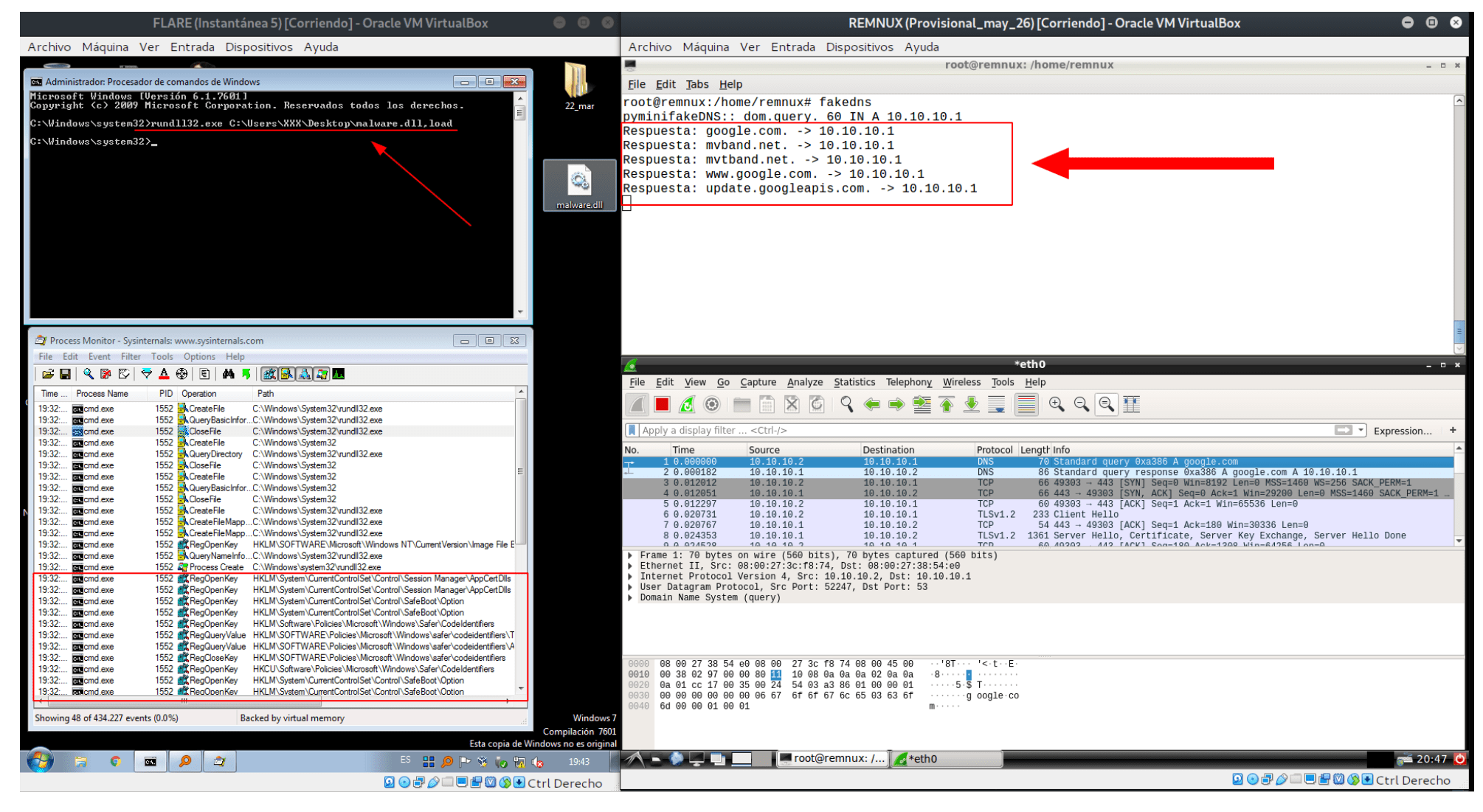Click Apply a display filter input field
The width and height of the screenshot is (1483, 812).
coord(985,431)
